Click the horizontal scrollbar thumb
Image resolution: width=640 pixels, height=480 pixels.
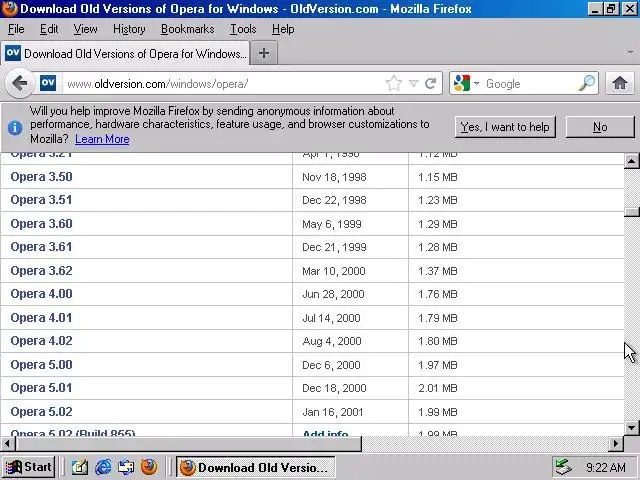188,443
